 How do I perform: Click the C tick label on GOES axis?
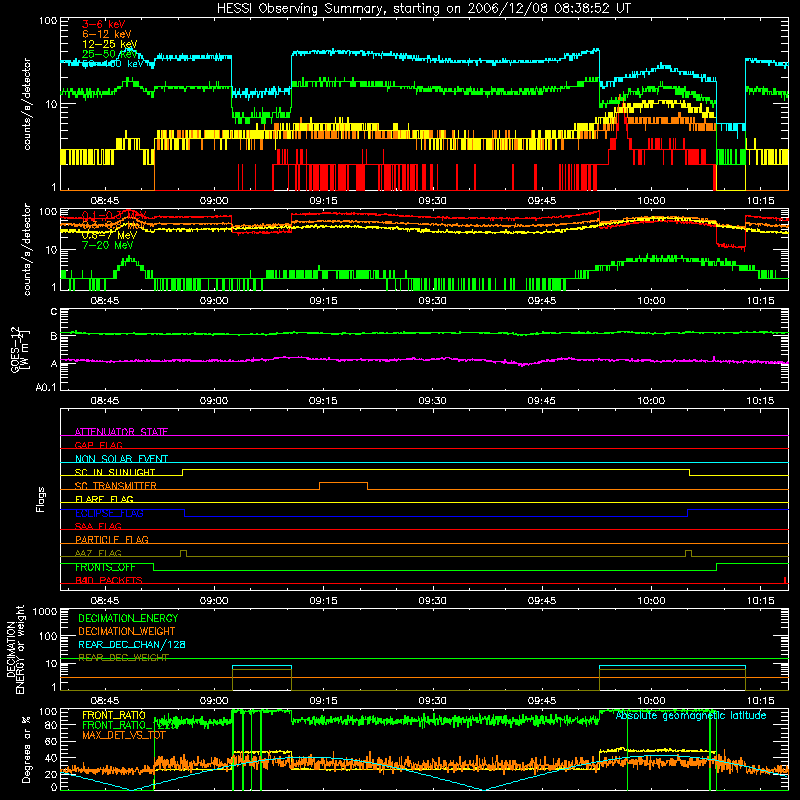[54, 311]
